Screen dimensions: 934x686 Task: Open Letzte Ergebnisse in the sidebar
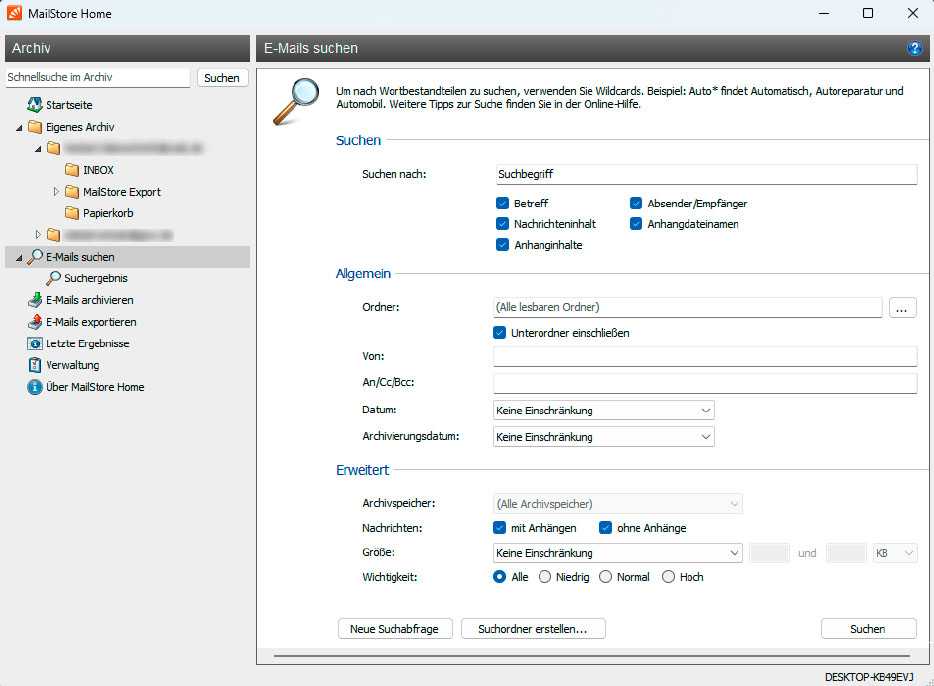88,344
